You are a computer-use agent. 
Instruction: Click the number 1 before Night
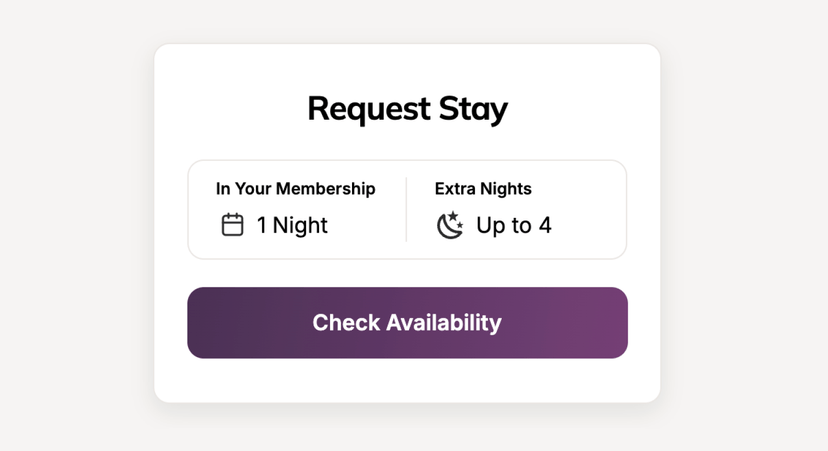pos(262,226)
